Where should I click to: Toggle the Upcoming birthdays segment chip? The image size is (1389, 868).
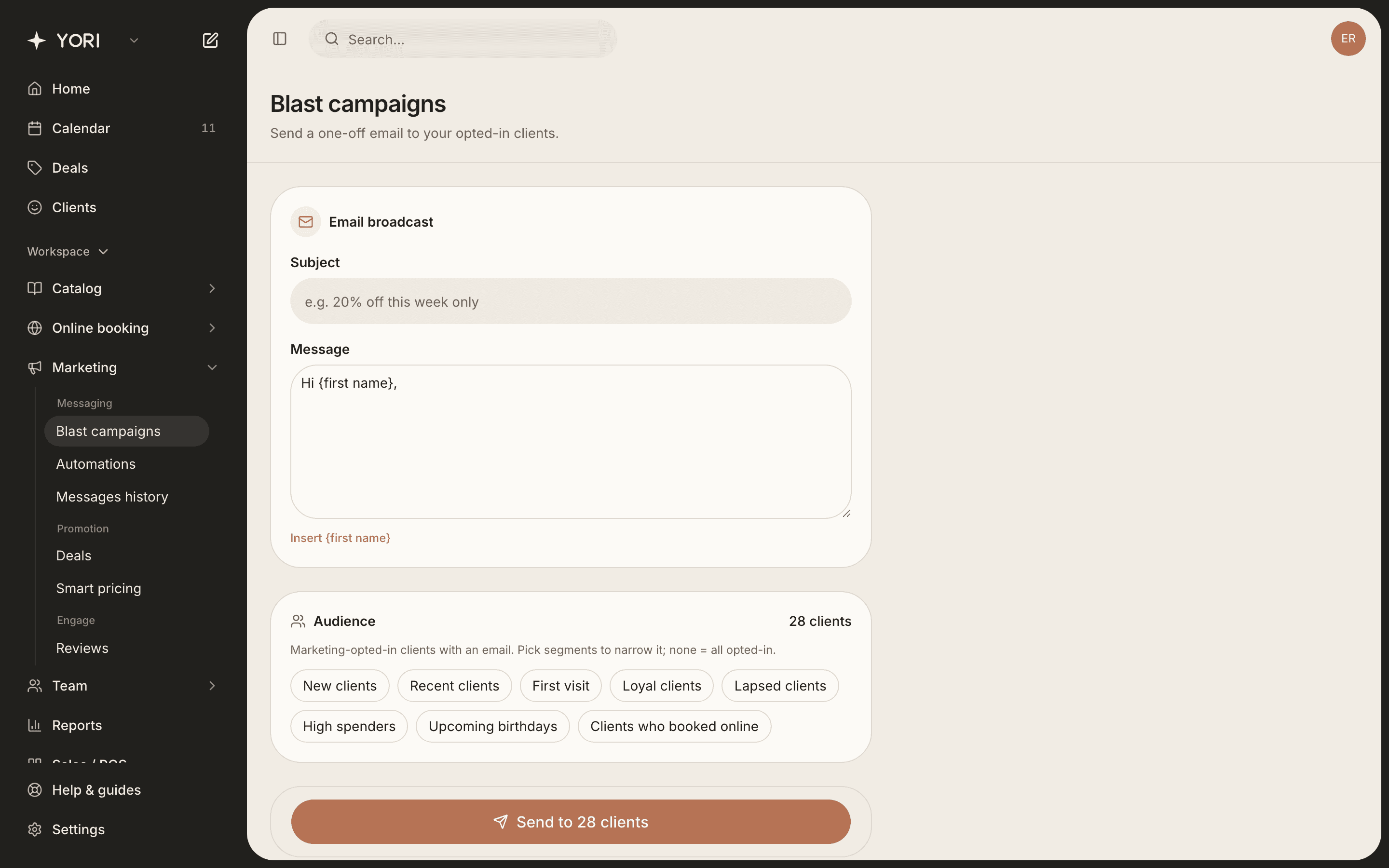click(x=493, y=726)
